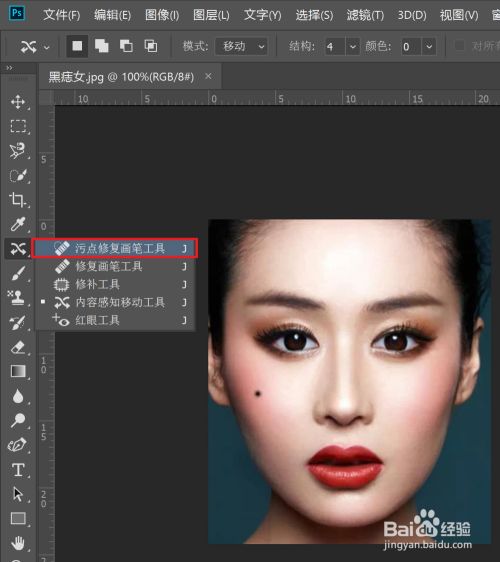Toggle the 对所有 checkbox in options bar
This screenshot has height=562, width=500.
coord(459,46)
